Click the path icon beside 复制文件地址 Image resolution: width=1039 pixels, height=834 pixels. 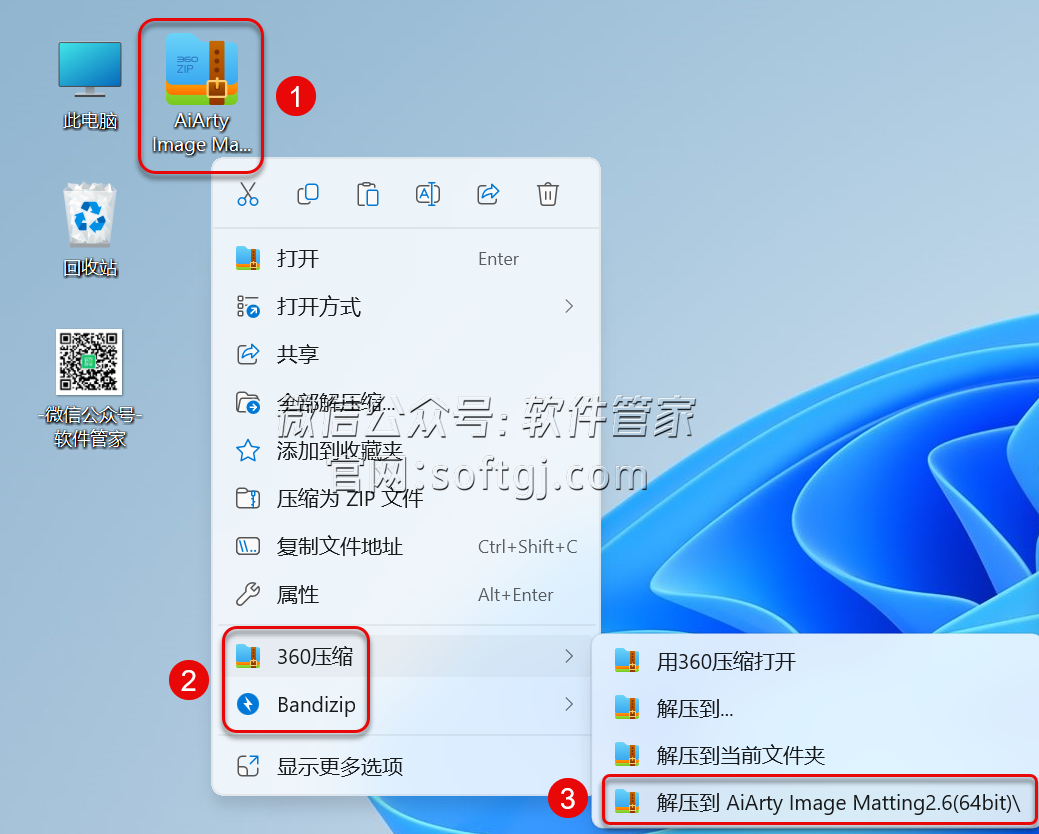(248, 547)
